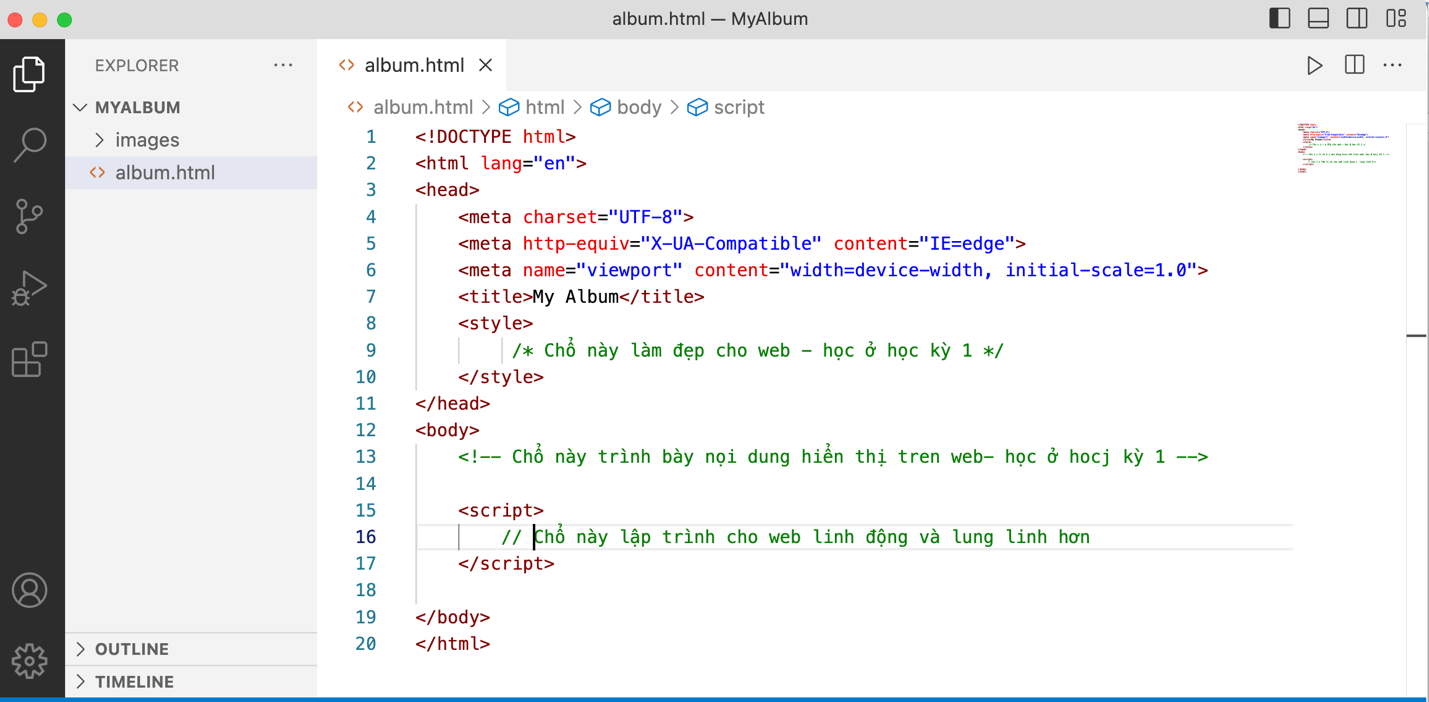Open the Manage settings gear
Screen dimensions: 1429x702
point(30,660)
